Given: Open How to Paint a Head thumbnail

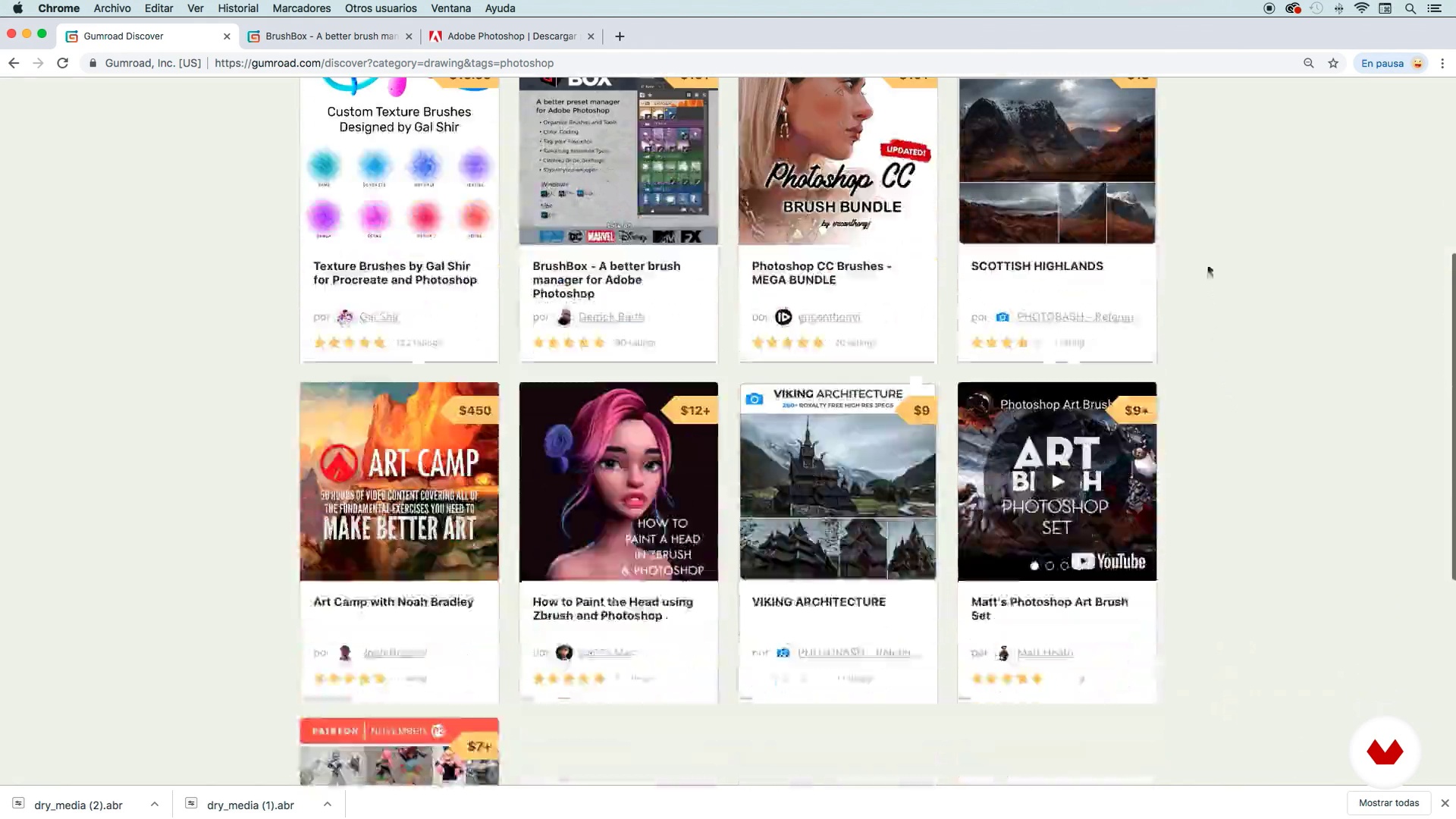Looking at the screenshot, I should pos(618,482).
